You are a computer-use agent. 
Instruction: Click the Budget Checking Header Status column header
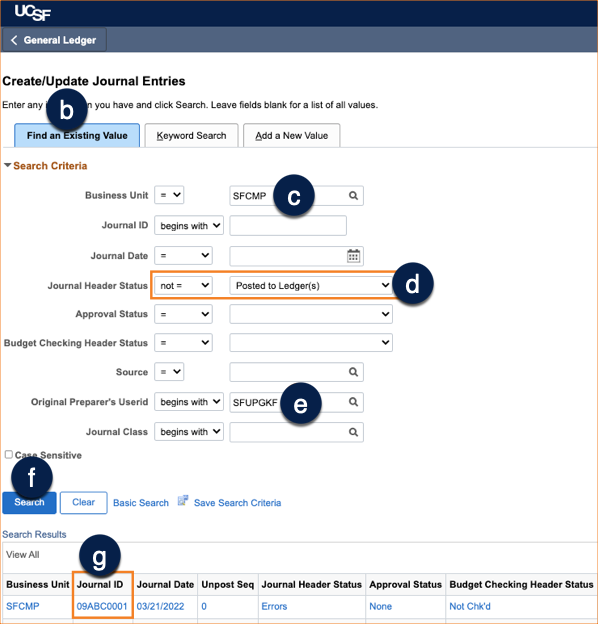click(x=521, y=585)
